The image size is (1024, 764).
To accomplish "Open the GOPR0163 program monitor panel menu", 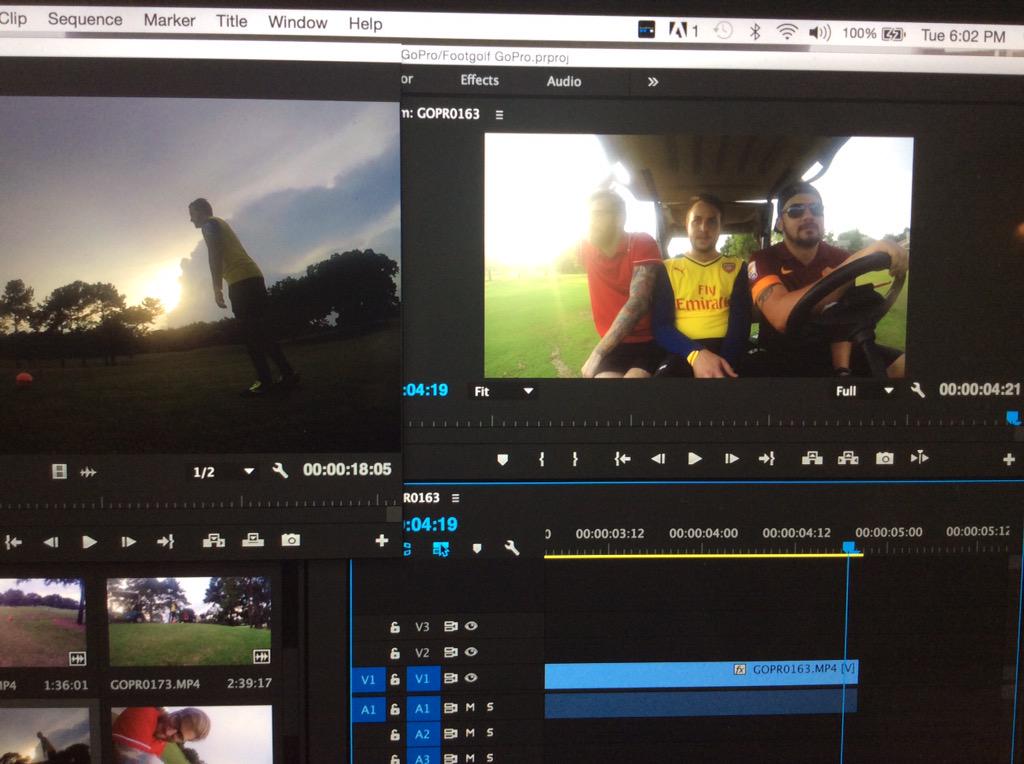I will (x=499, y=115).
